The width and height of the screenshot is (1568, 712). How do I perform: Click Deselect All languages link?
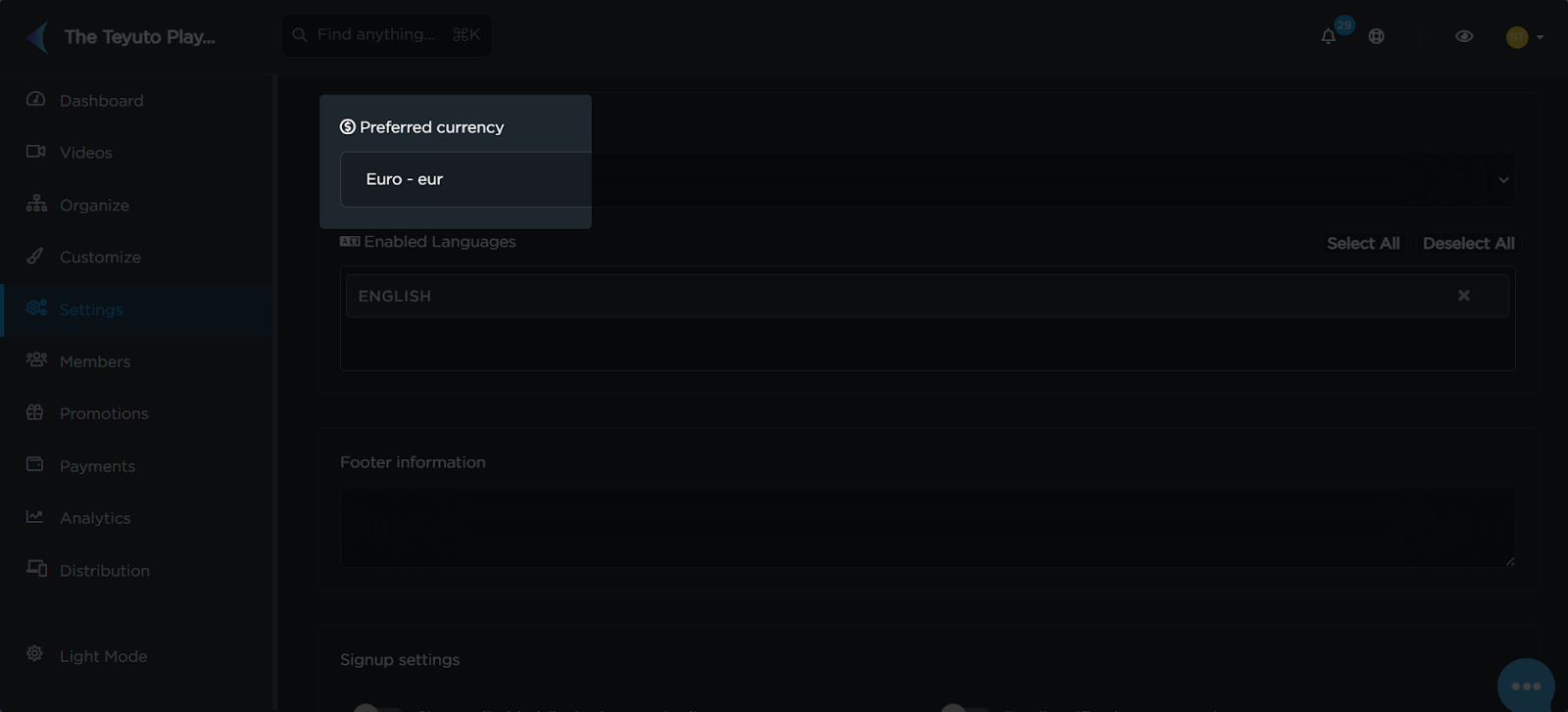pyautogui.click(x=1468, y=243)
